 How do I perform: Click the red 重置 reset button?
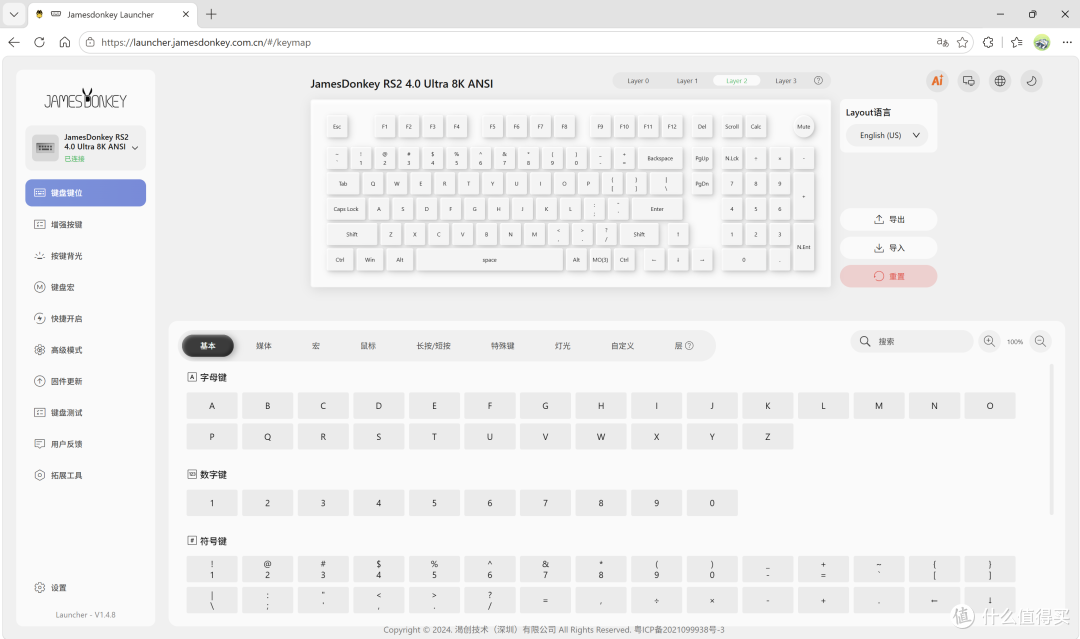pos(889,276)
